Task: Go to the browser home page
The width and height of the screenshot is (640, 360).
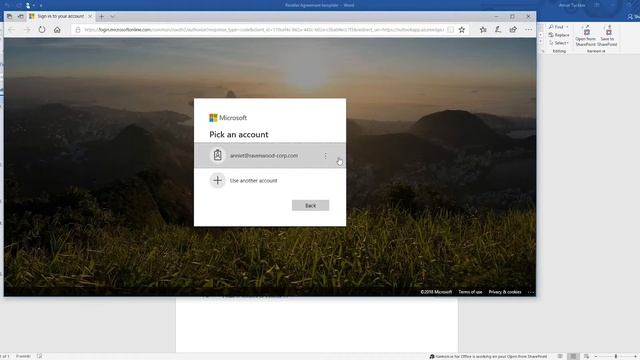Action: point(57,30)
